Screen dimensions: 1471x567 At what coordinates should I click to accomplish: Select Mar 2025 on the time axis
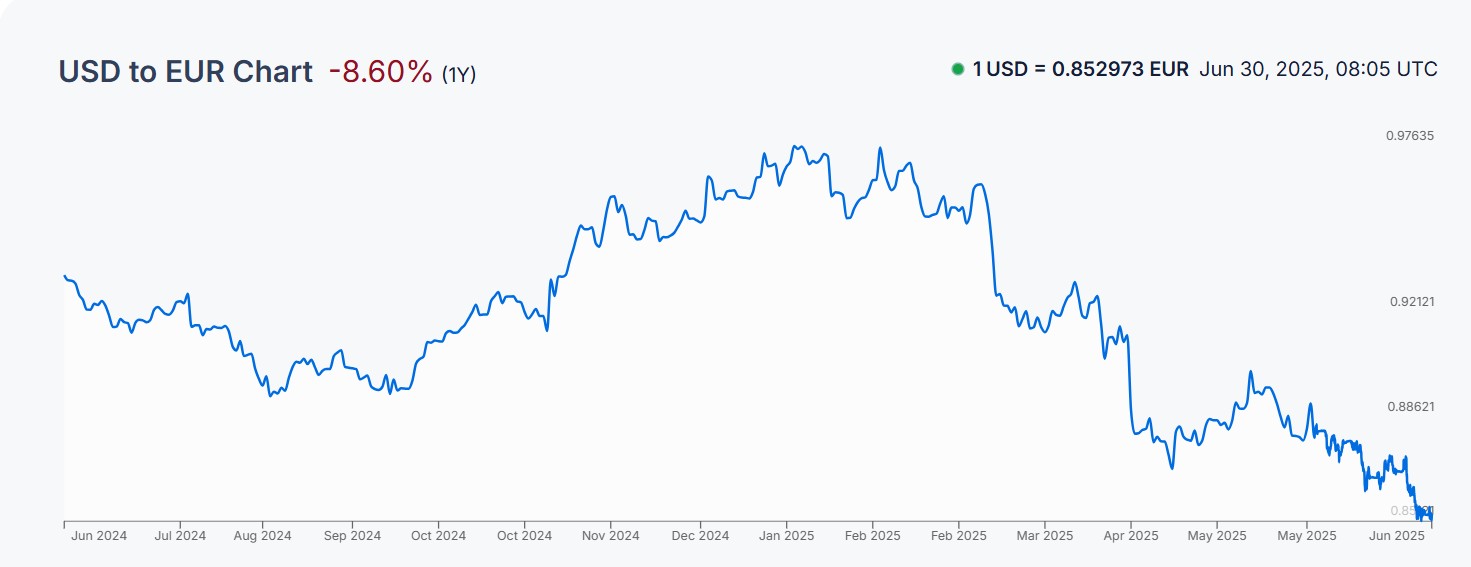coord(1044,536)
